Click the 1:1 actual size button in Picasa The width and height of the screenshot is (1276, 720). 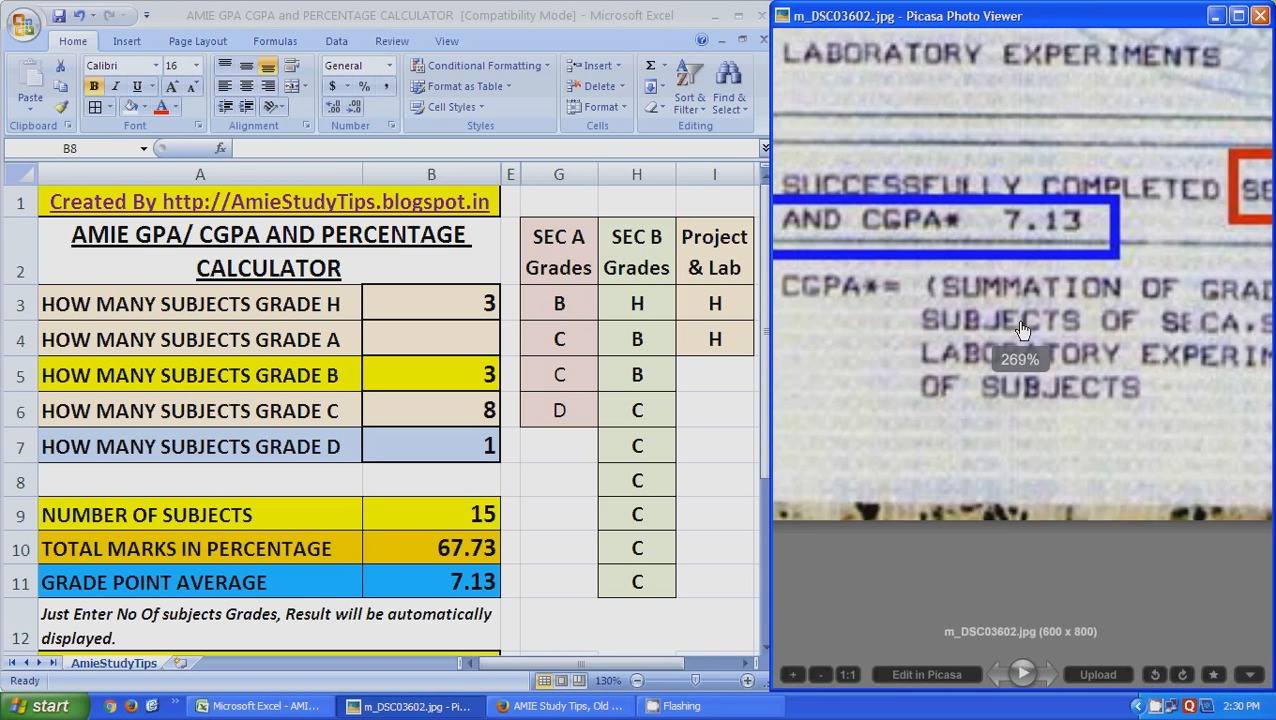point(847,674)
